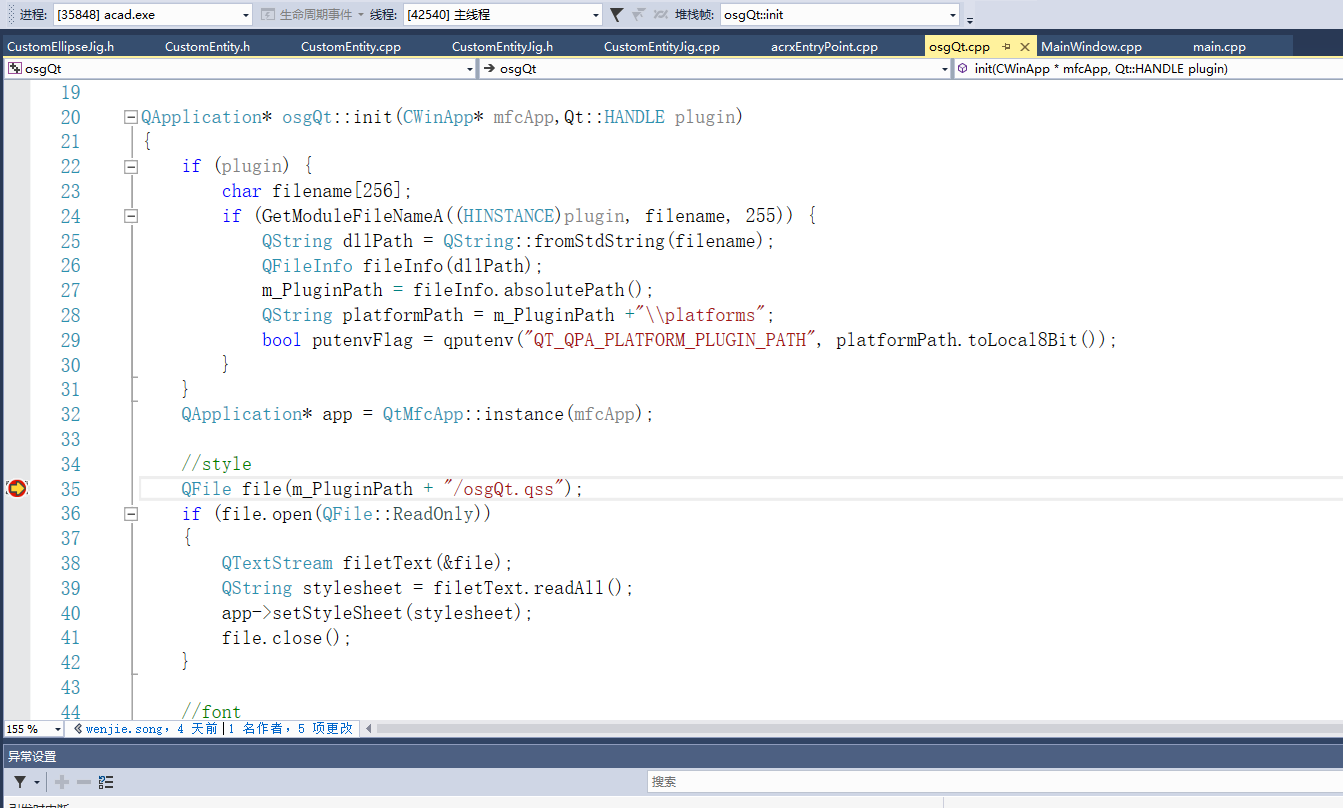Open the init member function dropdown
The width and height of the screenshot is (1343, 808).
pos(1148,69)
